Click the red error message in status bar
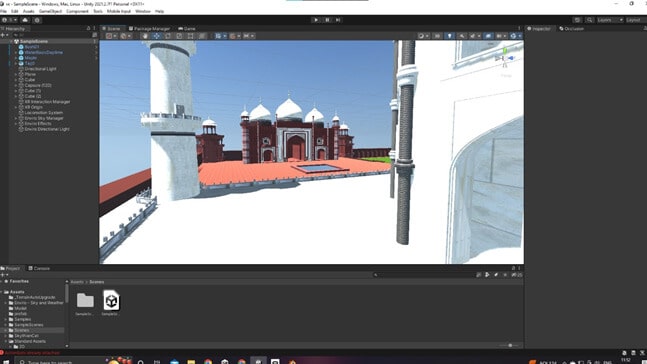Viewport: 647px width, 364px height. 33,353
